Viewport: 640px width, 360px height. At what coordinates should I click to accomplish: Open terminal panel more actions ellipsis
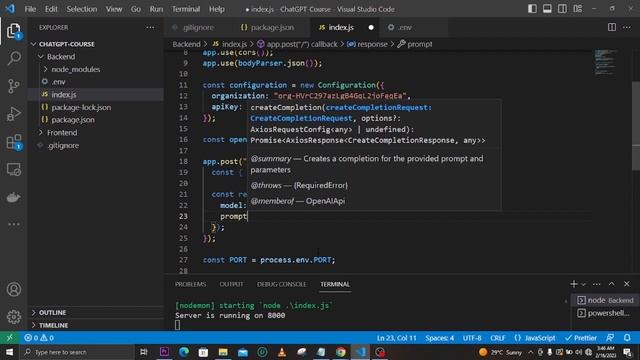(596, 284)
